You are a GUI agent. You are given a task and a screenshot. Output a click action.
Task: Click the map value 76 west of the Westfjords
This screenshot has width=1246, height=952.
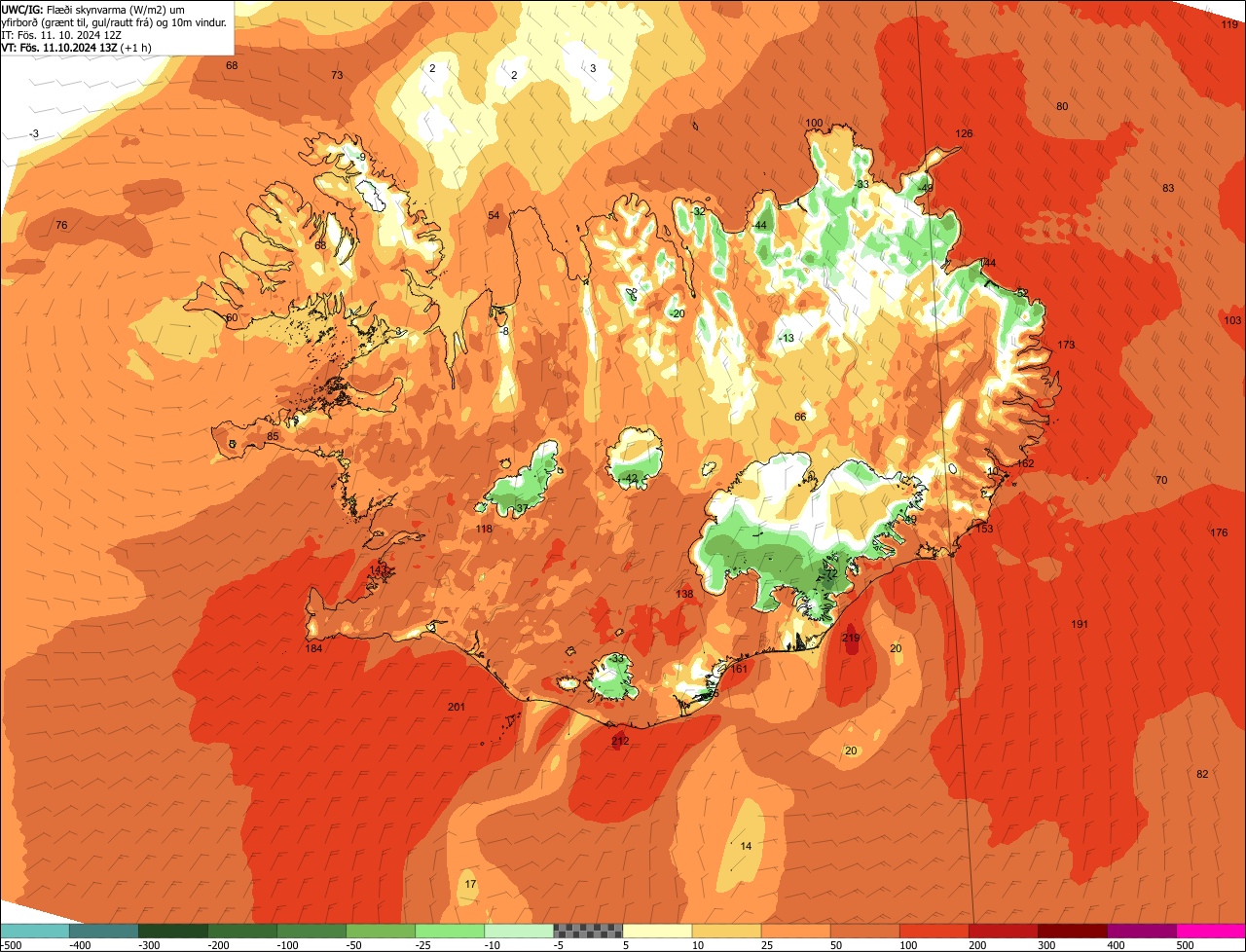point(61,225)
